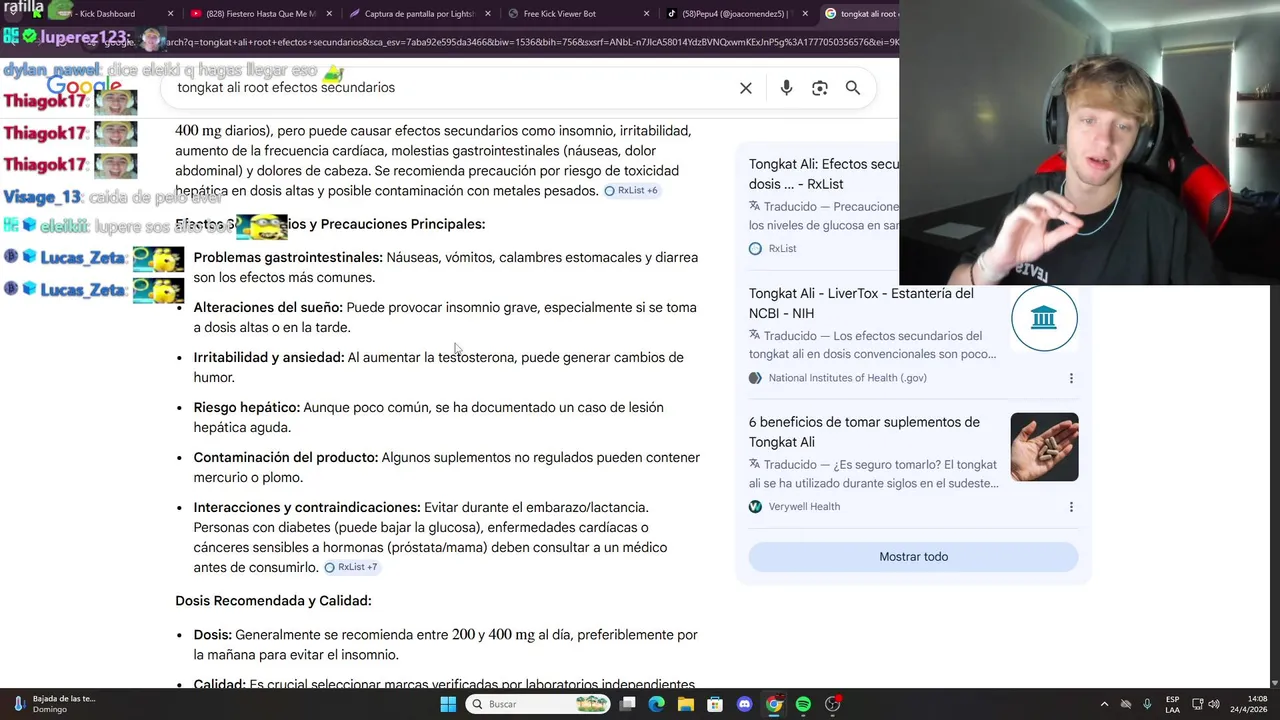Click heading 'Dosis Recomendada y Calidad:'
The height and width of the screenshot is (720, 1280).
(273, 601)
